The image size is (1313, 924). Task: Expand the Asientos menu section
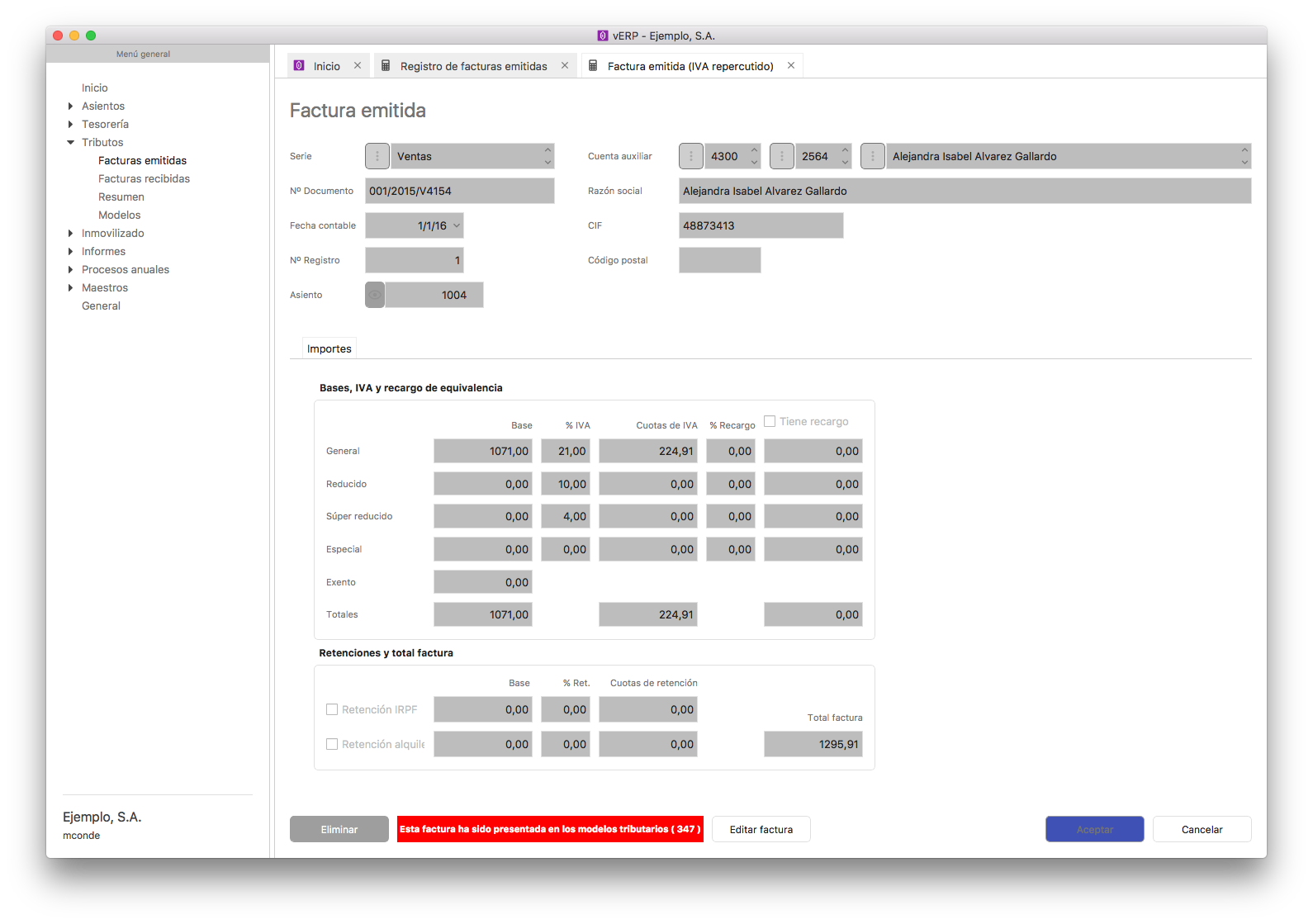(x=71, y=106)
